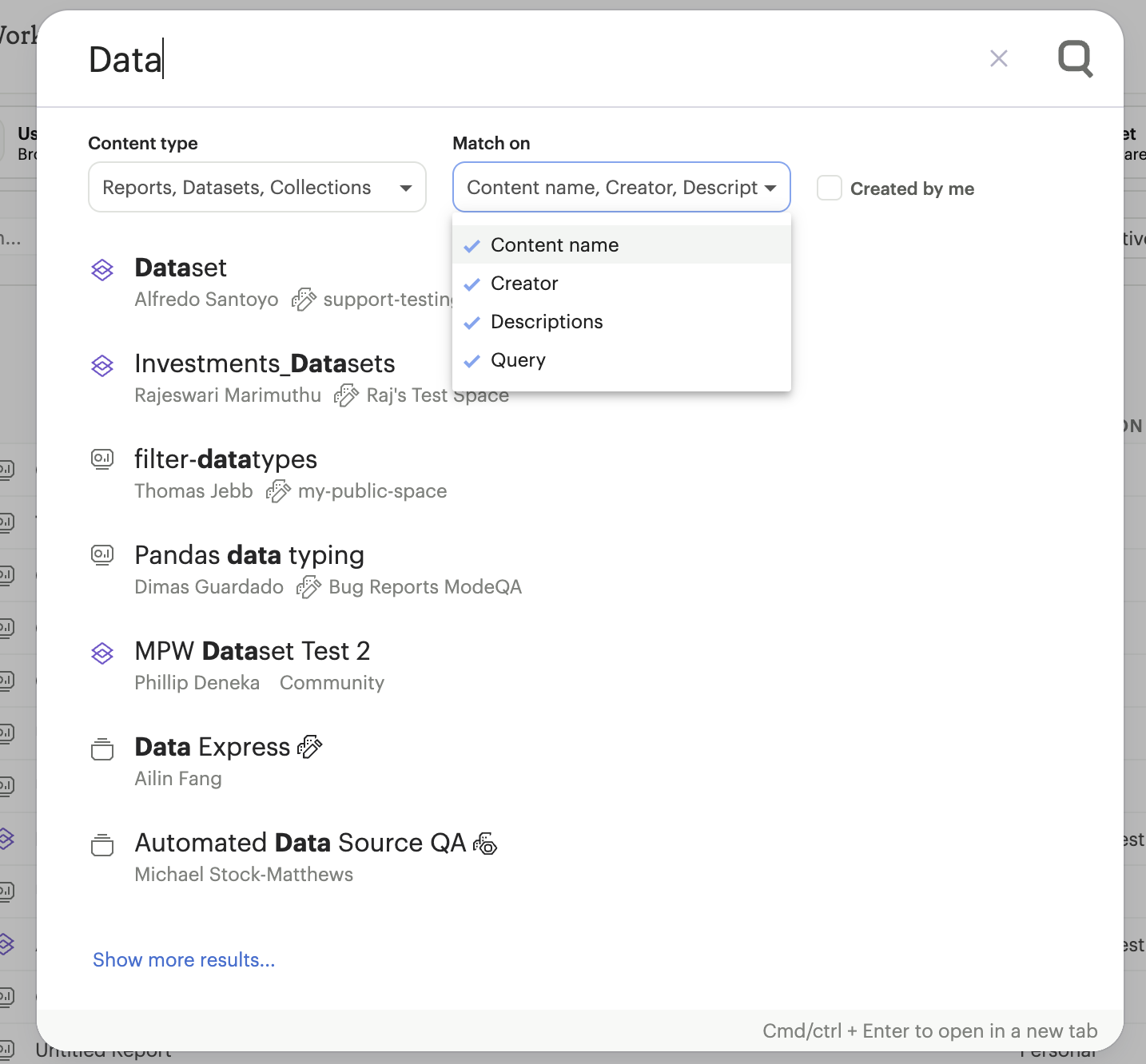This screenshot has width=1146, height=1064.
Task: Click the dataset icon beside "Dataset" result
Action: tap(102, 270)
